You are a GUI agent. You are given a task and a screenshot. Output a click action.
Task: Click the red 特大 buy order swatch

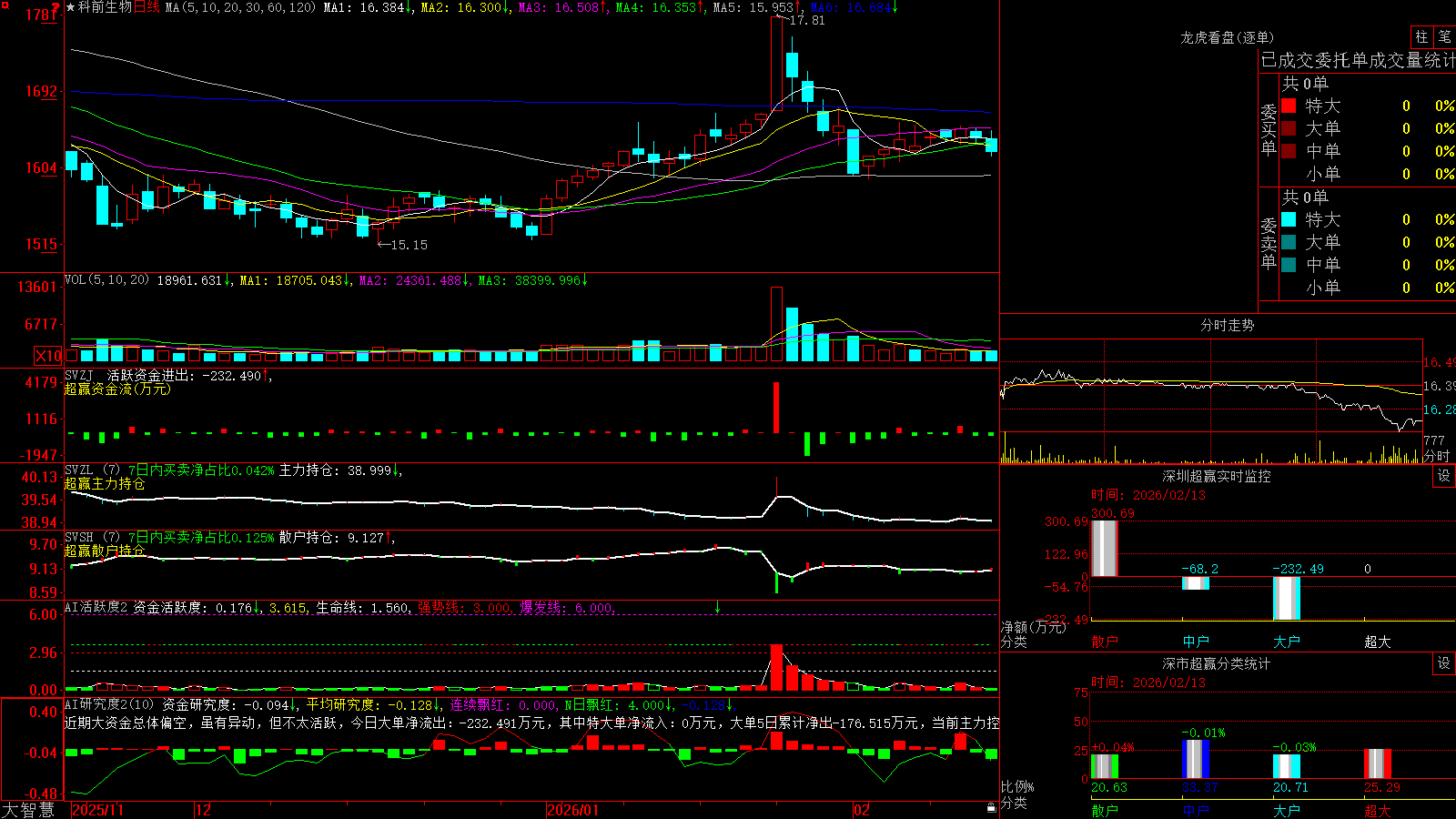[1289, 106]
